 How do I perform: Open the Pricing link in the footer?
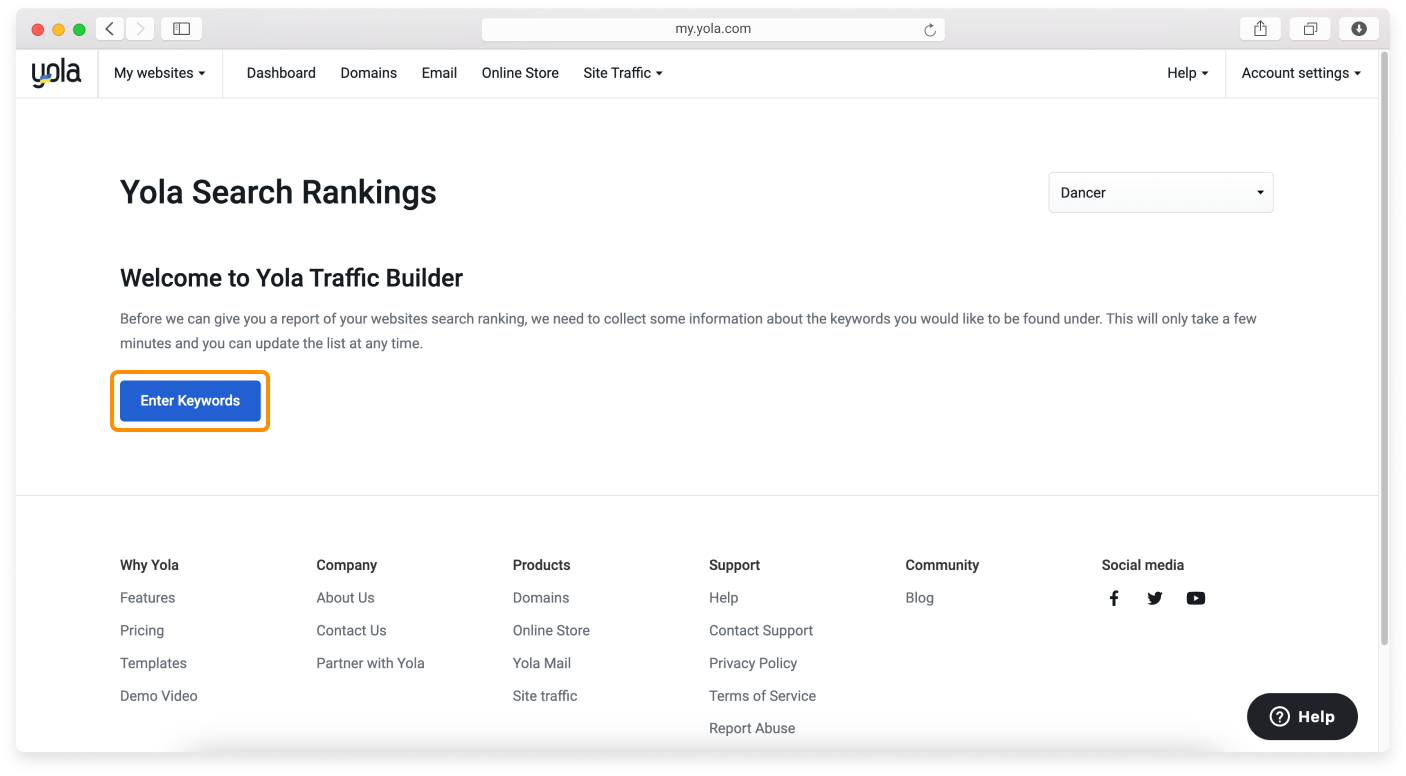pyautogui.click(x=141, y=630)
